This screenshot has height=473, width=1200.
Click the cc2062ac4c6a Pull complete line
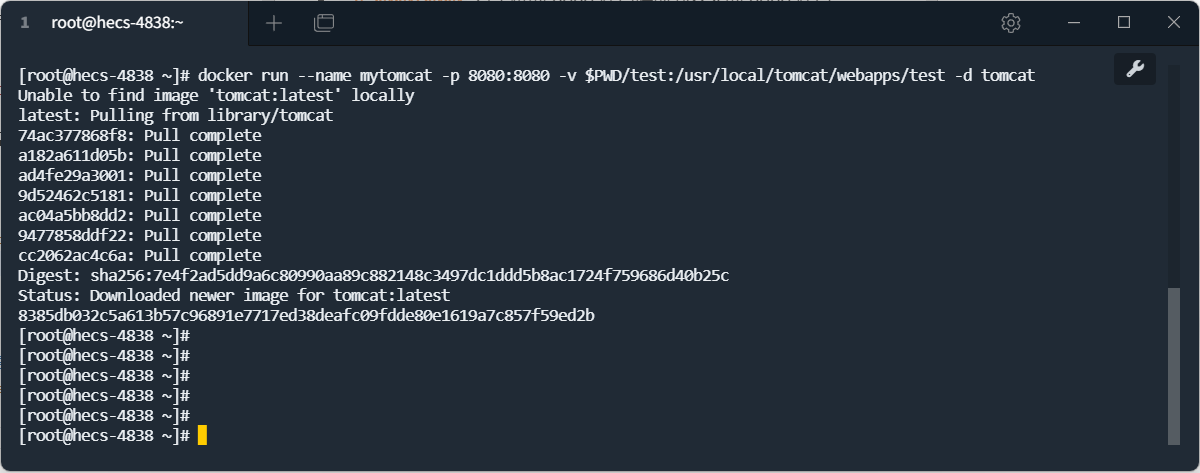pos(140,255)
